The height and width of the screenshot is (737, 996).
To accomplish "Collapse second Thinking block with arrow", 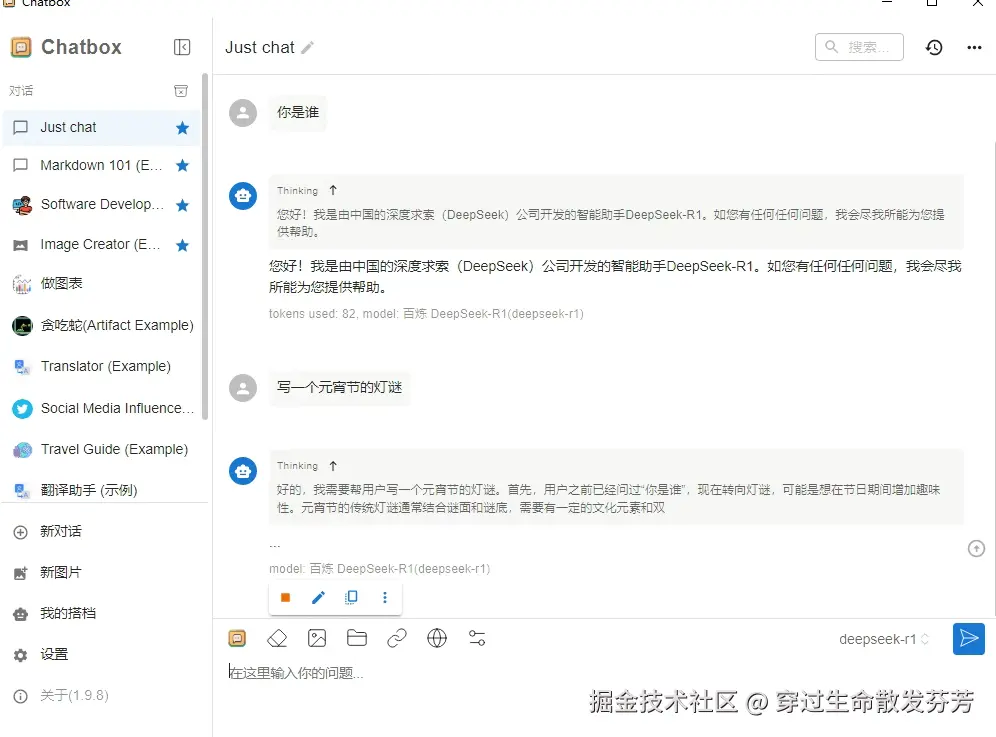I will tap(333, 466).
